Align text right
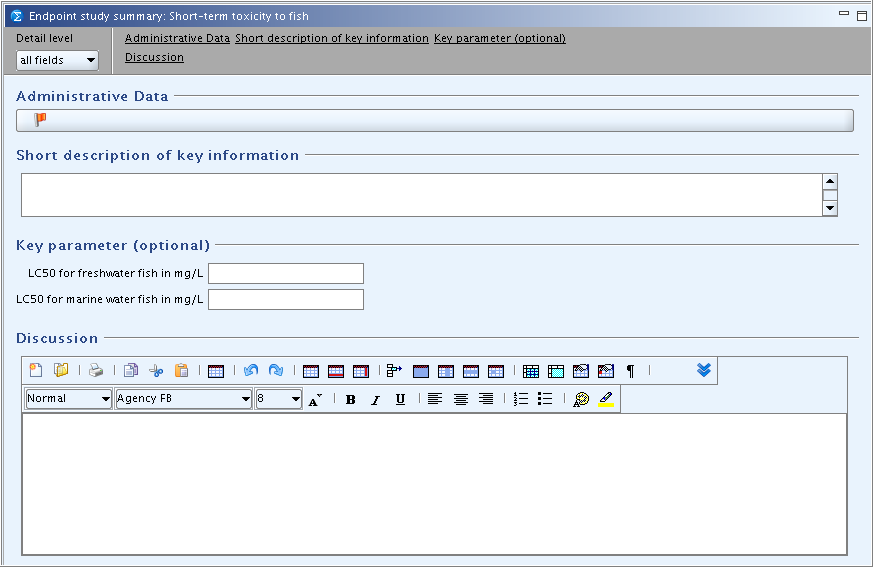 click(x=486, y=399)
